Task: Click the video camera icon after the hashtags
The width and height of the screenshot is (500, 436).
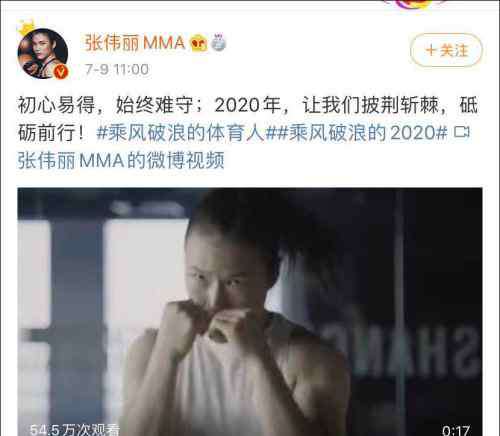Action: tap(462, 132)
